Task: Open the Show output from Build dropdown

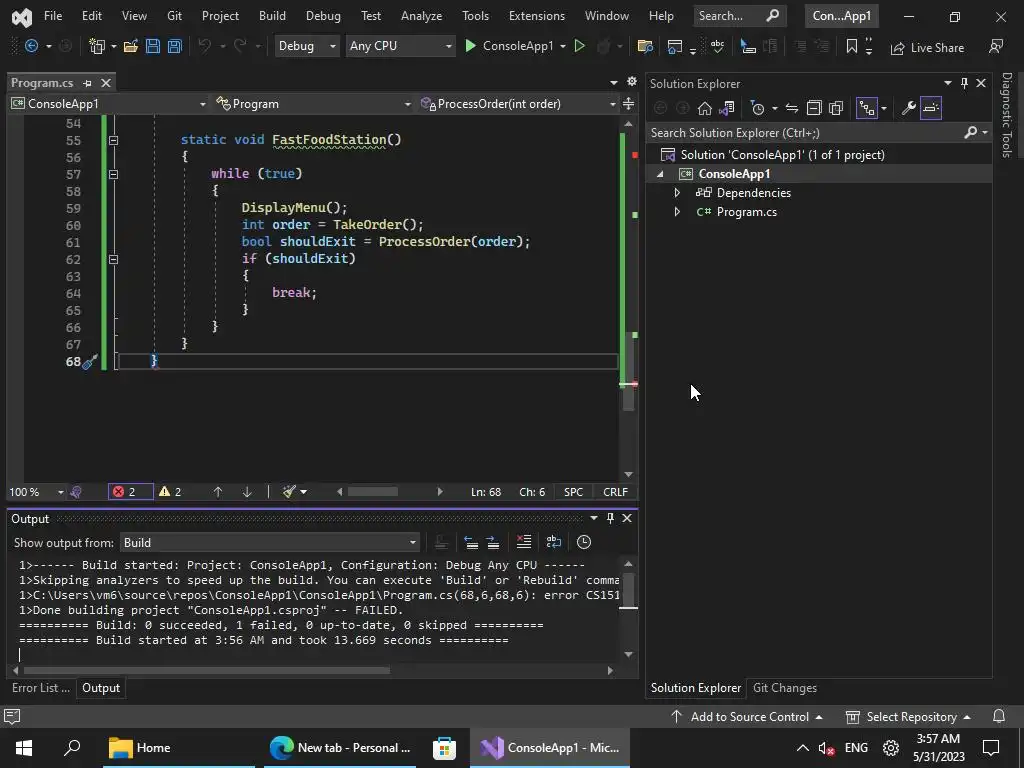Action: click(x=269, y=543)
